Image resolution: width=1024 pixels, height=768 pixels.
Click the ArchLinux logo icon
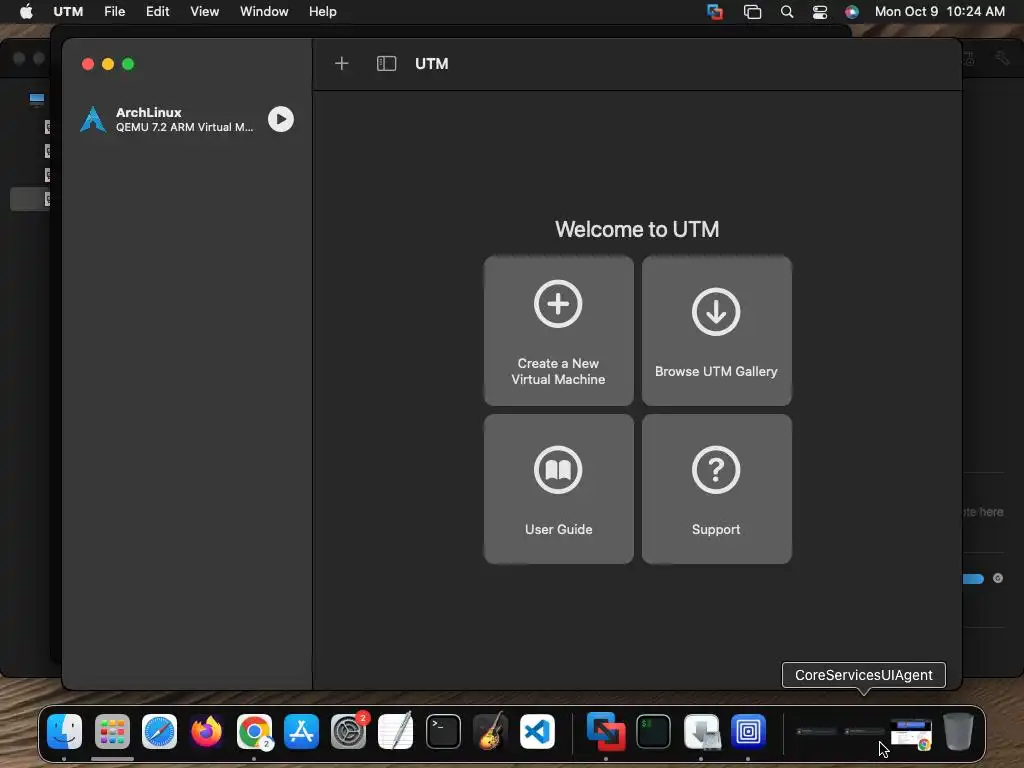coord(93,119)
